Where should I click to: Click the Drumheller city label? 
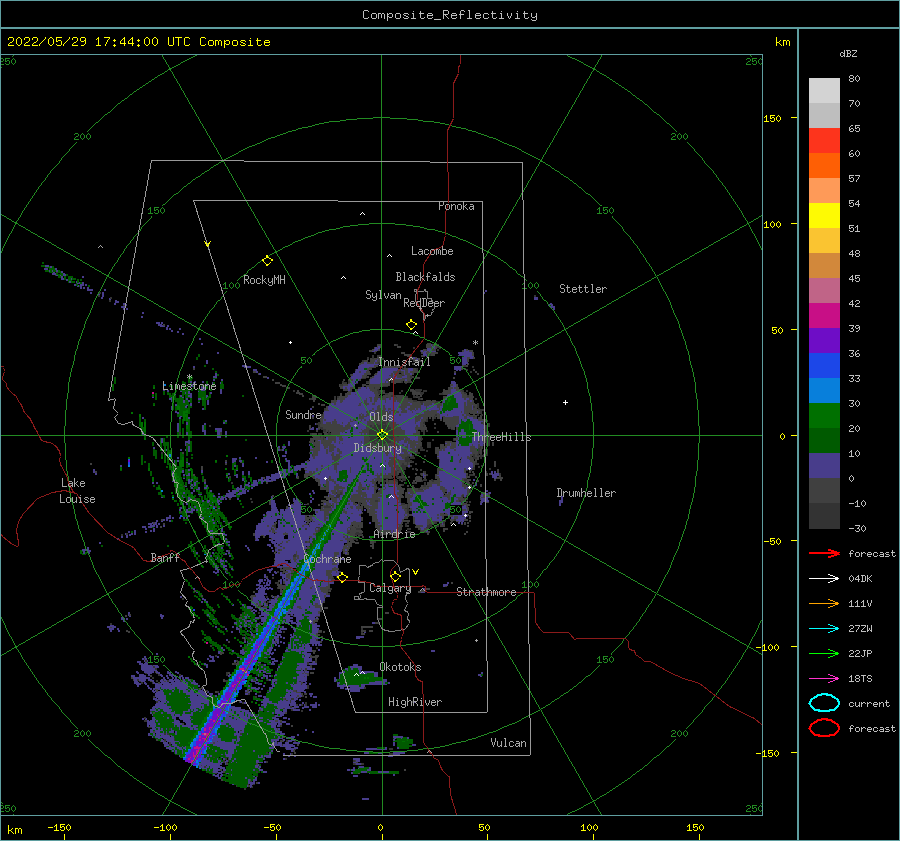586,493
